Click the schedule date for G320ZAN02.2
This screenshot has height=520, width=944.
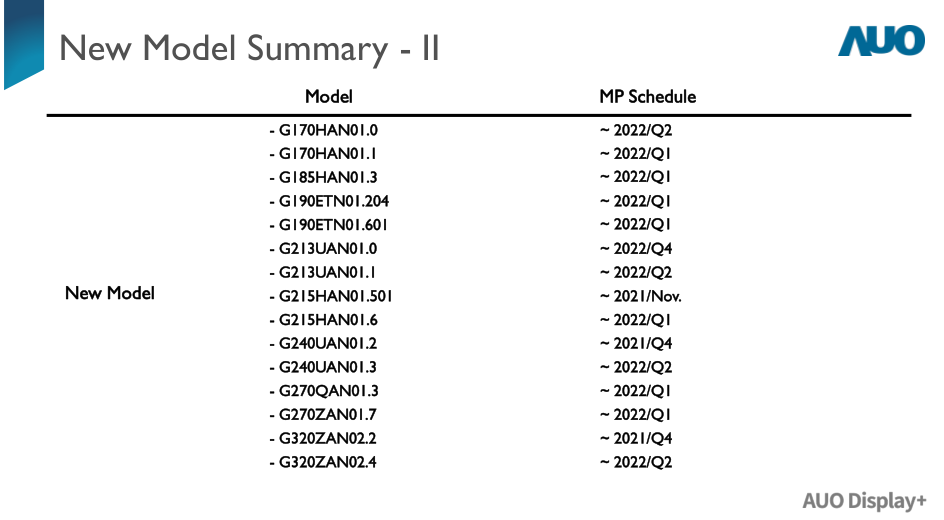[636, 438]
